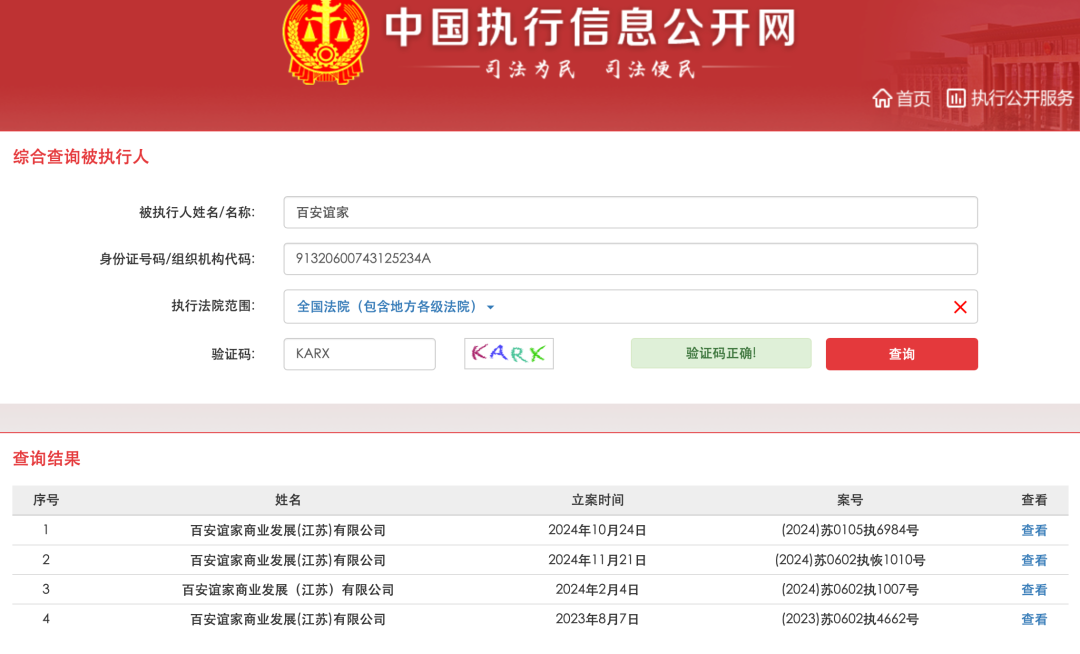Click the 姓名 column header
Image resolution: width=1080 pixels, height=654 pixels.
[288, 500]
